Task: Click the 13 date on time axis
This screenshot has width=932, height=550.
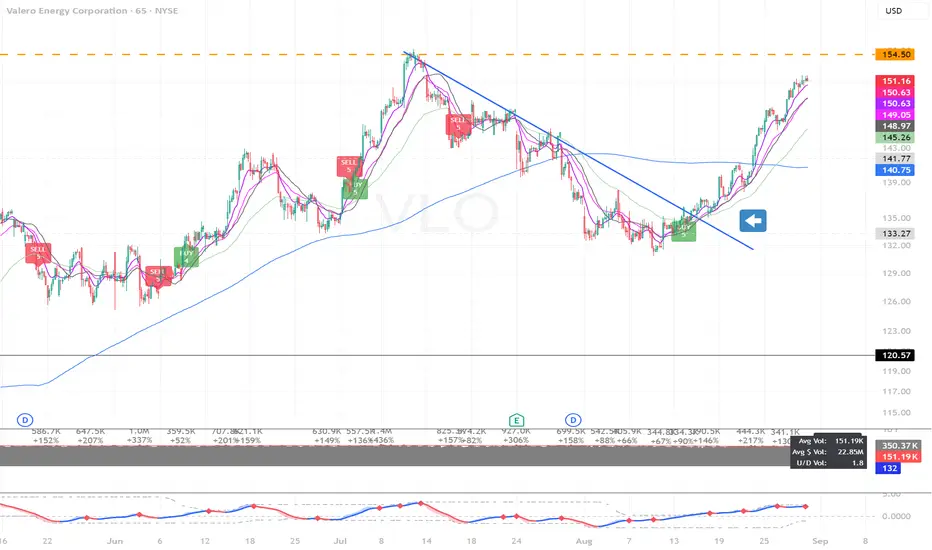Action: click(674, 541)
